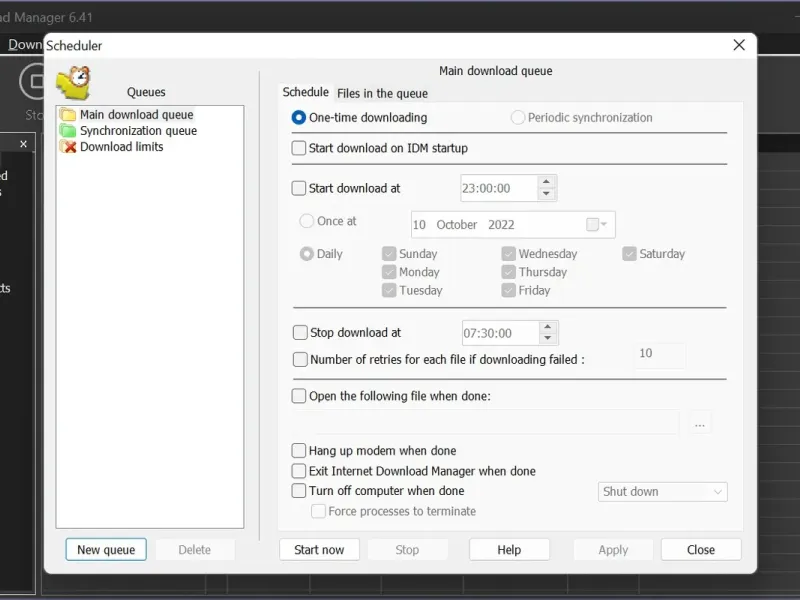Screen dimensions: 800x600
Task: Enable Number of retries for each file
Action: point(300,360)
